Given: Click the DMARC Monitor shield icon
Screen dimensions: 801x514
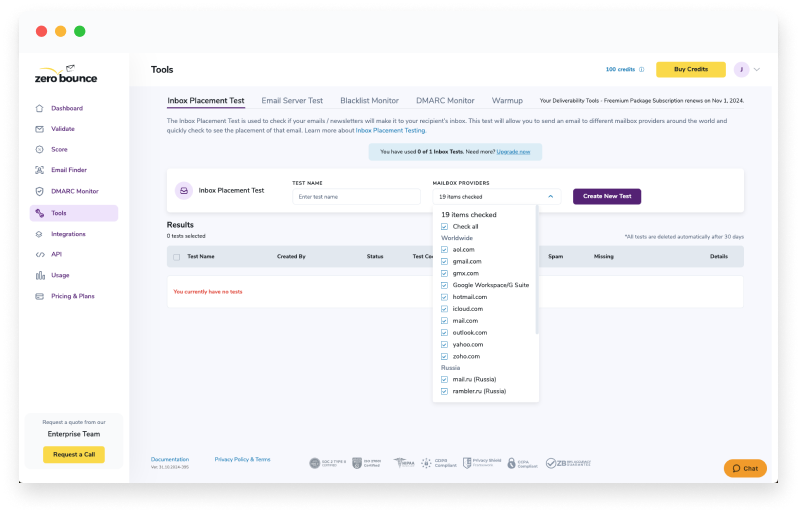Looking at the screenshot, I should pos(39,191).
